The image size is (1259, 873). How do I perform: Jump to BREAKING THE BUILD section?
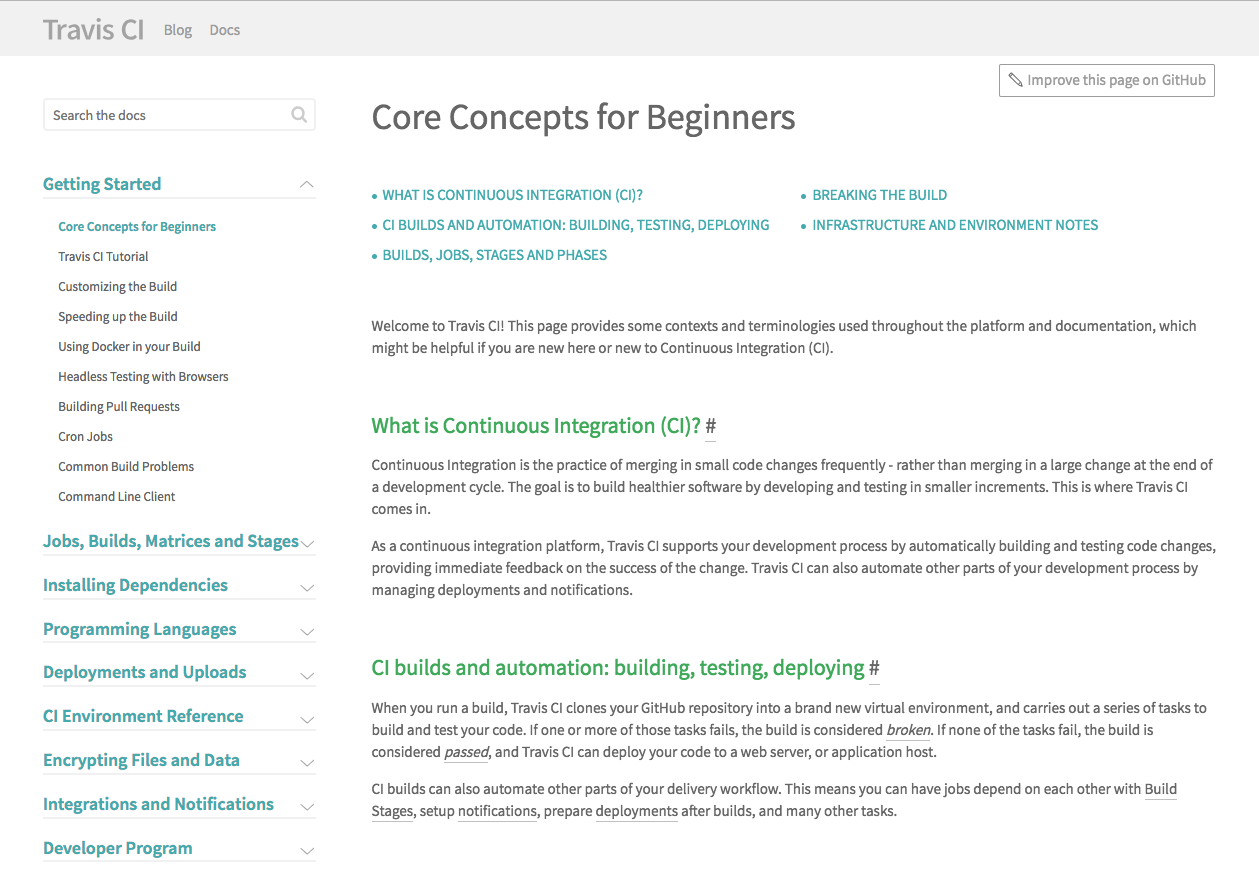[880, 195]
